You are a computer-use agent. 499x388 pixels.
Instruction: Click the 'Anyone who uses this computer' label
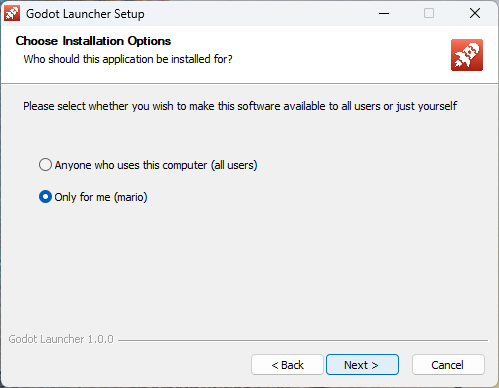pyautogui.click(x=156, y=165)
